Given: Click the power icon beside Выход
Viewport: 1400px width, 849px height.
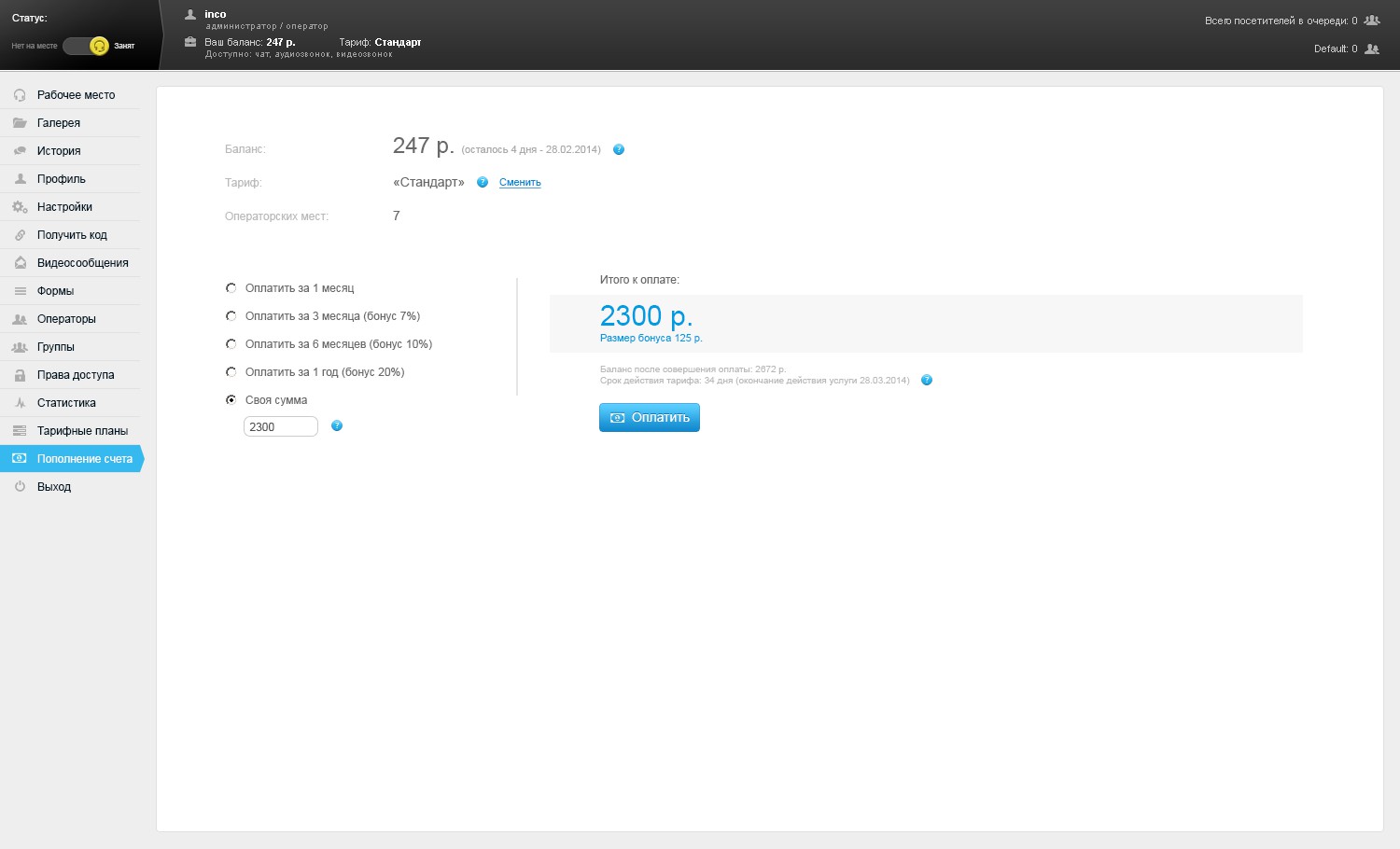Looking at the screenshot, I should click(20, 486).
